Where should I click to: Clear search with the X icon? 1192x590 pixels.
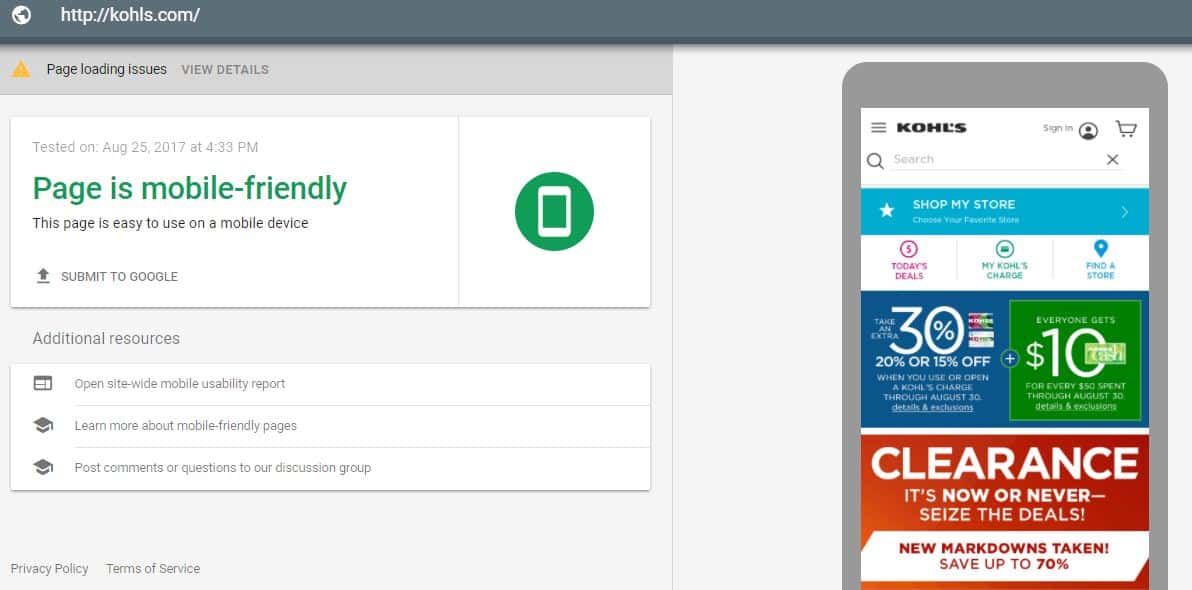1112,159
